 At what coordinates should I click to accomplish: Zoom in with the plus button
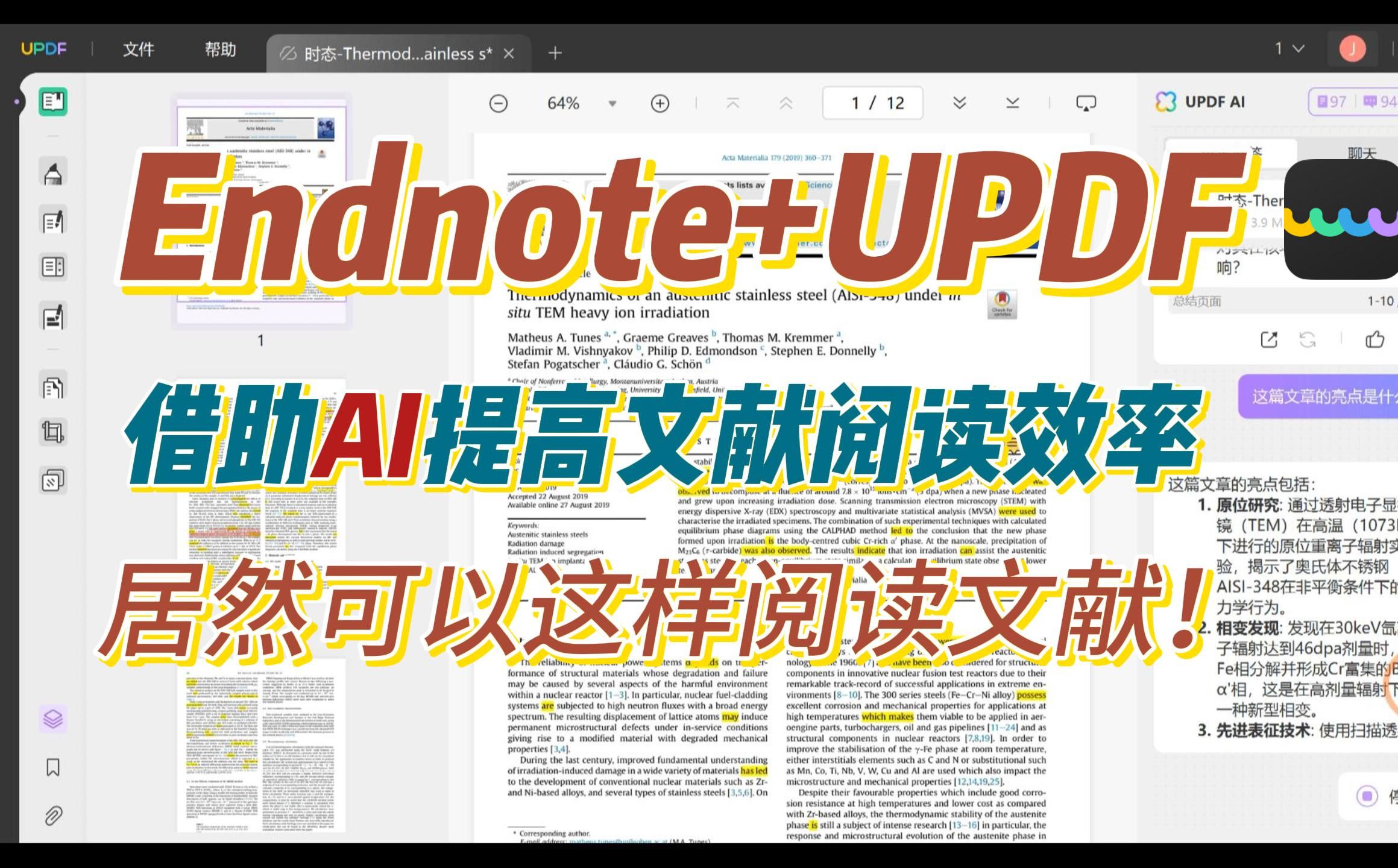660,104
